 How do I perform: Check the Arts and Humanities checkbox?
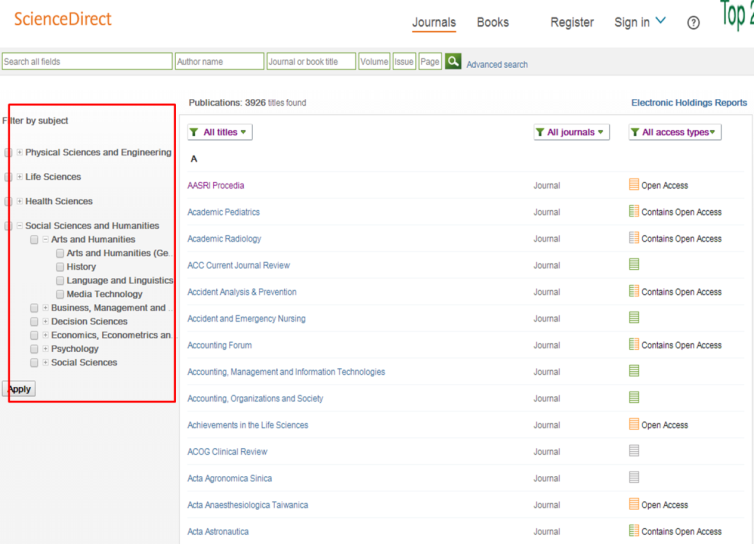point(34,240)
